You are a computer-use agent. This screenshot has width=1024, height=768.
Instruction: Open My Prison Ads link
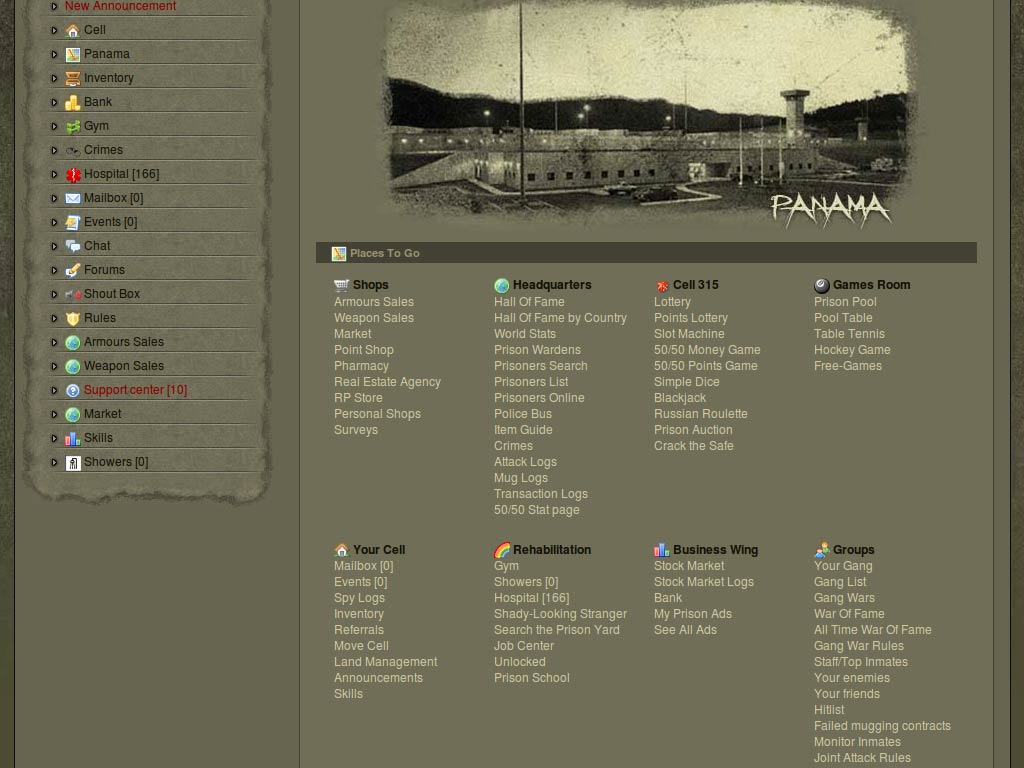click(x=693, y=614)
